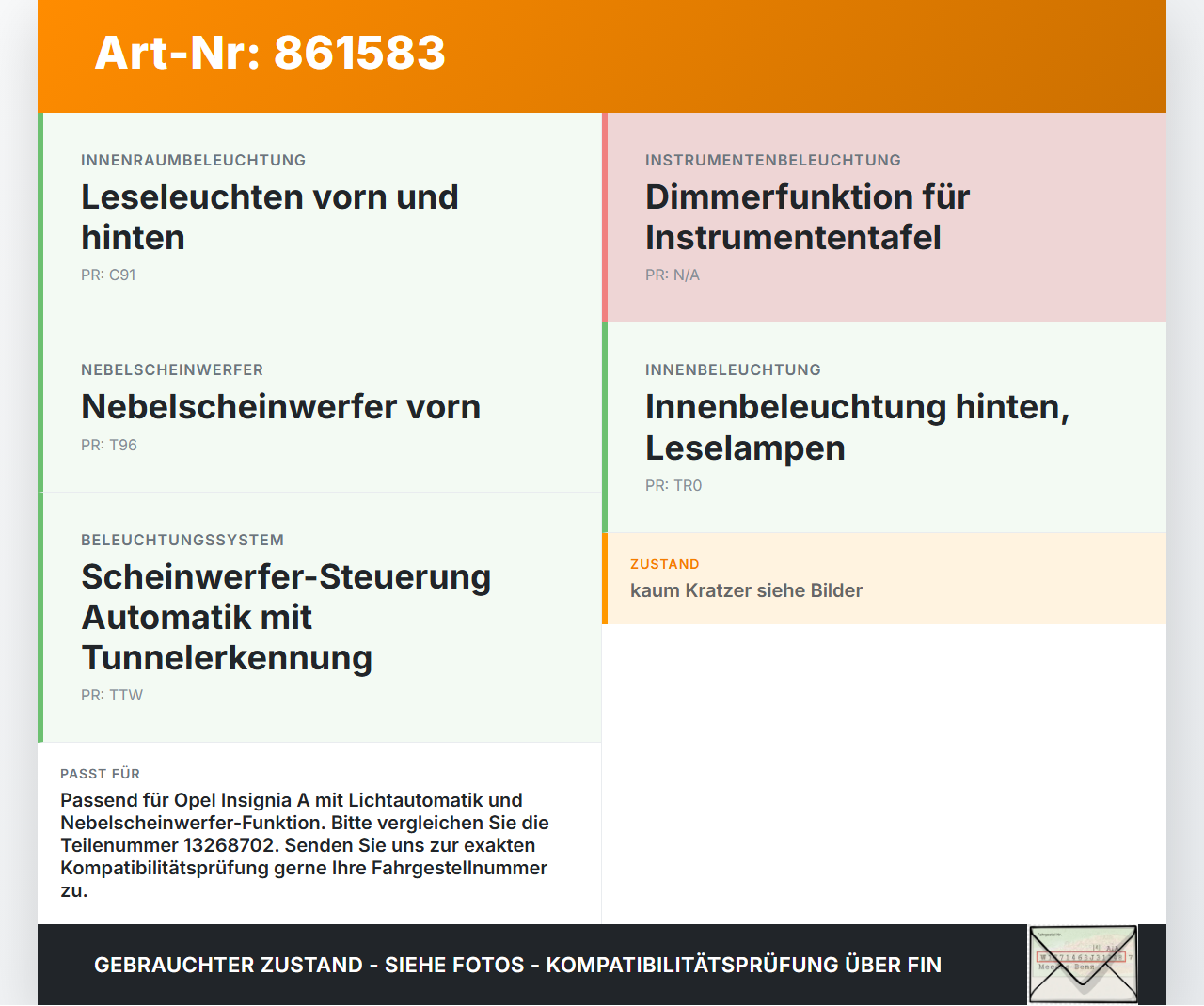Click the GEBRAUCHTER ZUSTAND footer banner text
This screenshot has width=1204, height=1006.
(x=517, y=965)
